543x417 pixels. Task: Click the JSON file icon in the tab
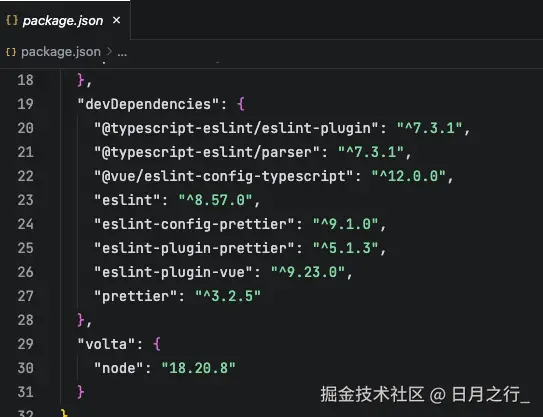coord(11,20)
